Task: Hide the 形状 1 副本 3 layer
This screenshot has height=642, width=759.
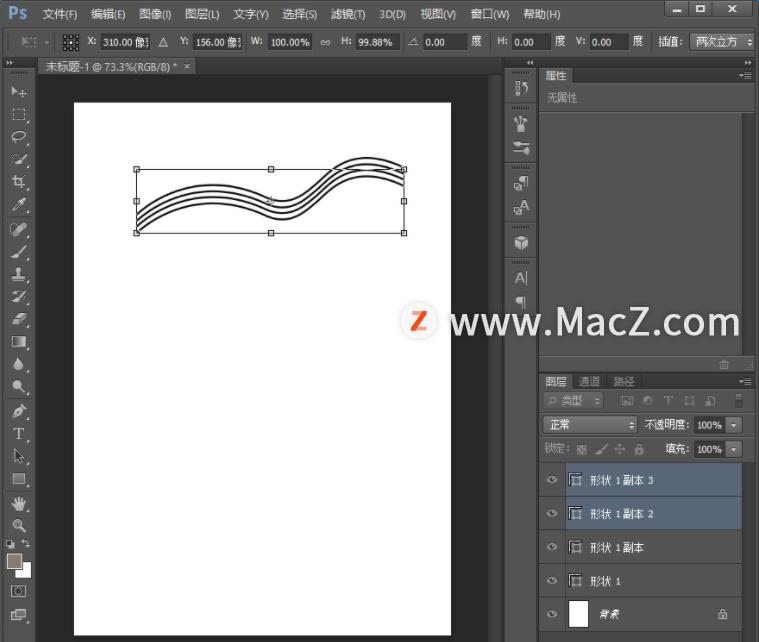Action: tap(551, 480)
